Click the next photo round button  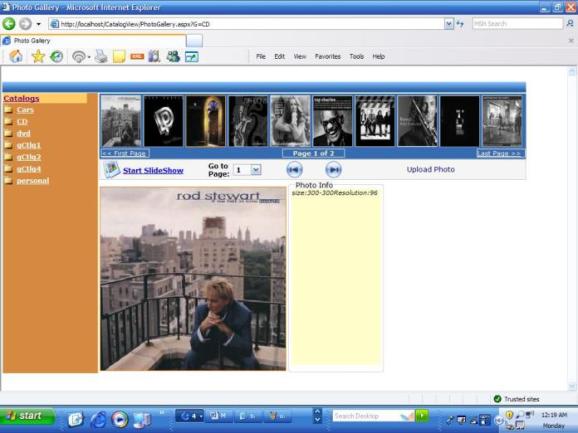(334, 170)
